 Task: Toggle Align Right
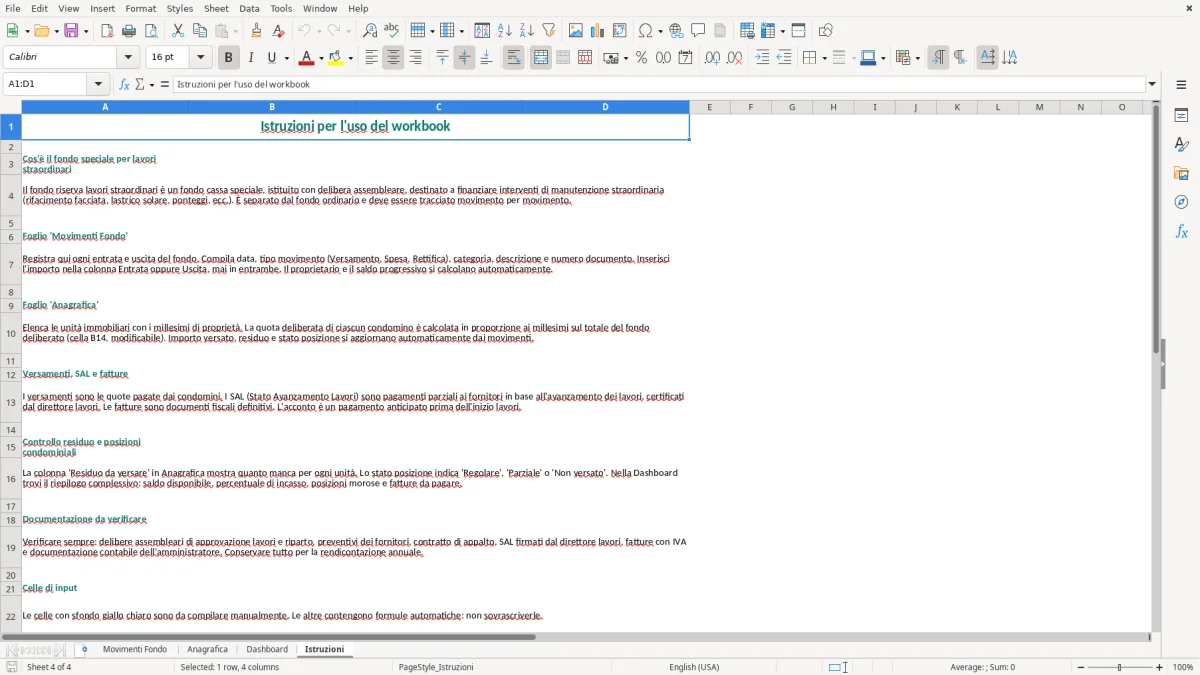click(x=415, y=58)
